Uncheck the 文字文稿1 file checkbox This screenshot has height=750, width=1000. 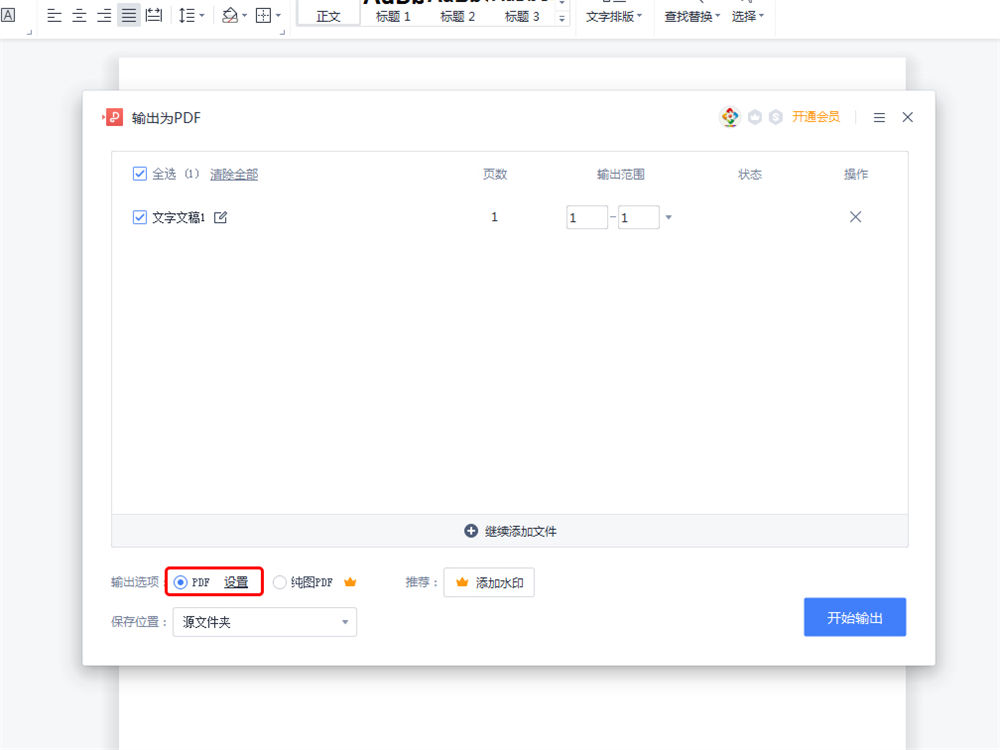pos(140,217)
